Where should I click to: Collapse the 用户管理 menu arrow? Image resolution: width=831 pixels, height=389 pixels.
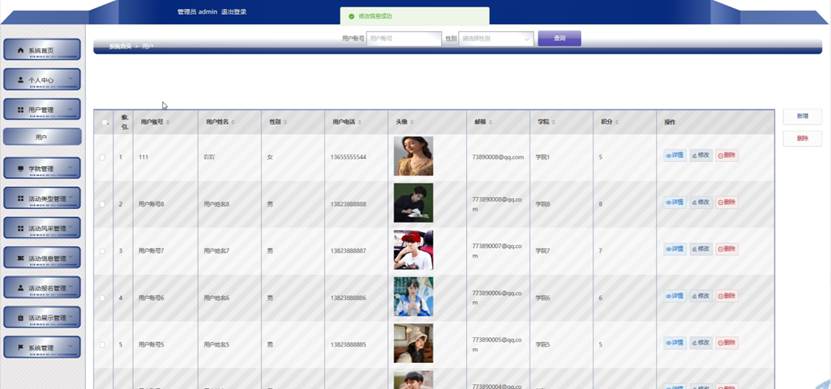tap(70, 109)
